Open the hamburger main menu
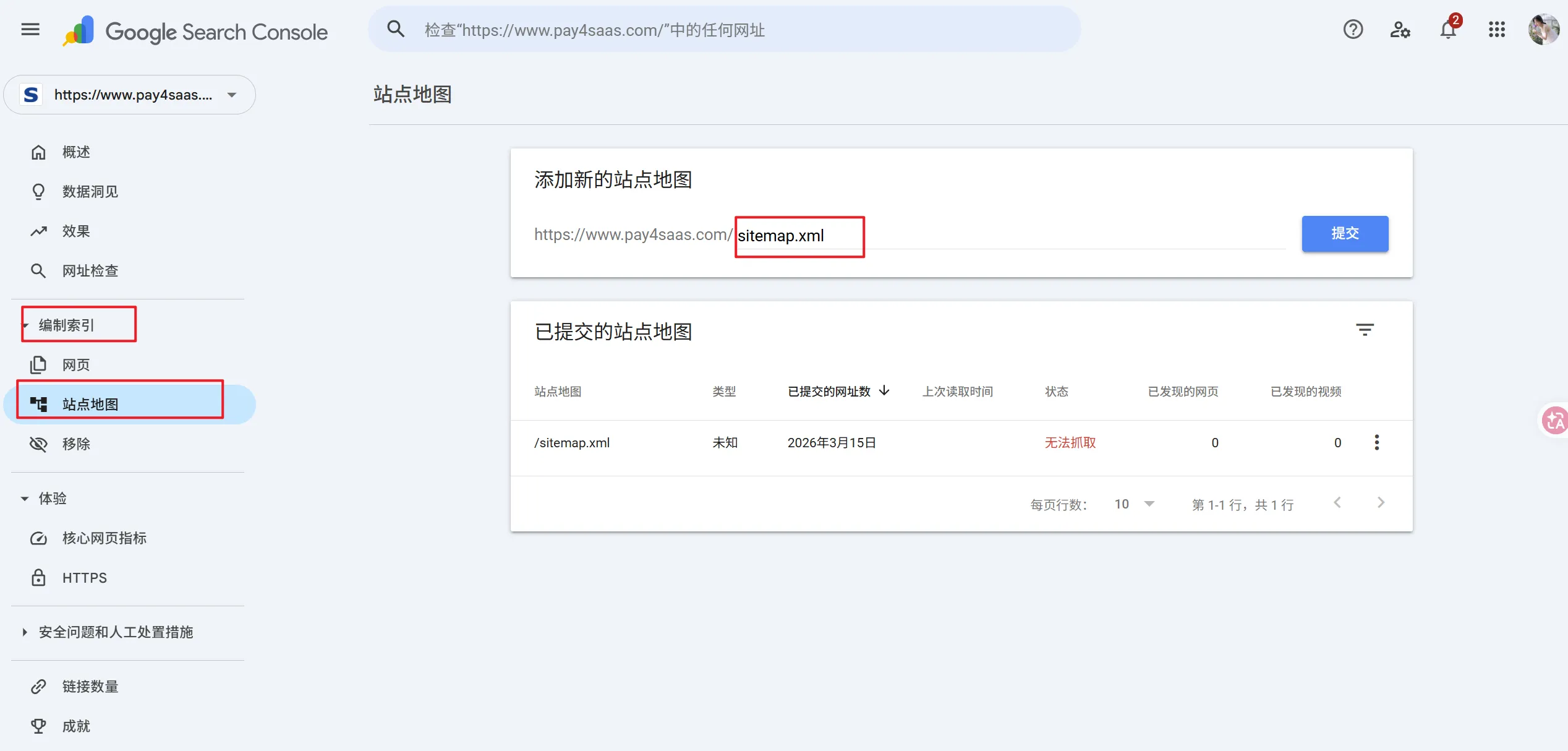 [30, 30]
